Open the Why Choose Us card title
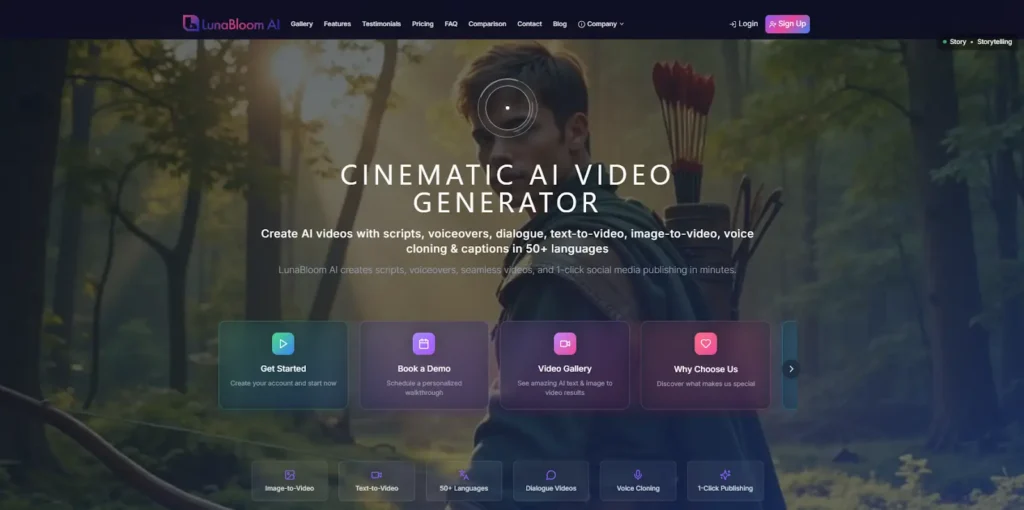This screenshot has height=510, width=1024. pos(706,369)
